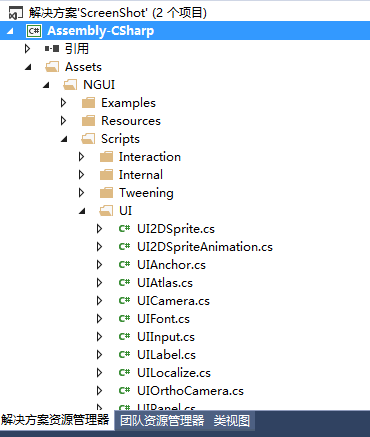Image resolution: width=370 pixels, height=437 pixels.
Task: Click the folder icon for Internal
Action: coord(106,175)
